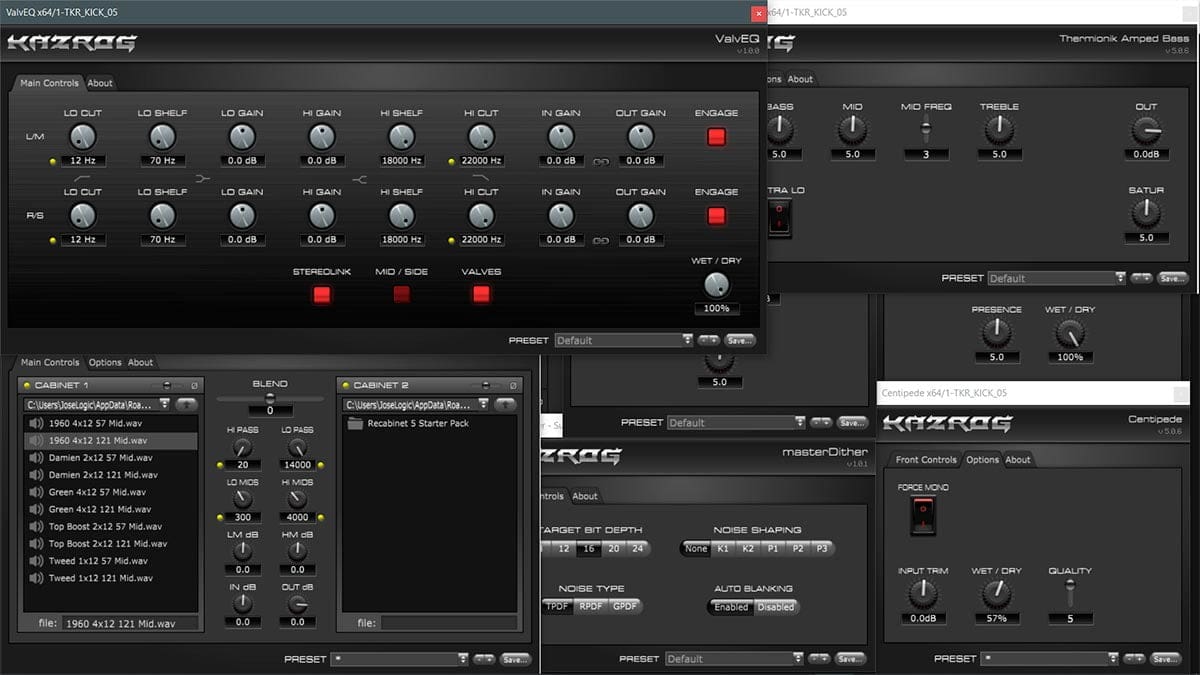The height and width of the screenshot is (675, 1200).
Task: Click speaker icon beside Tweed 1x12 57 Mid.wav
Action: point(35,561)
